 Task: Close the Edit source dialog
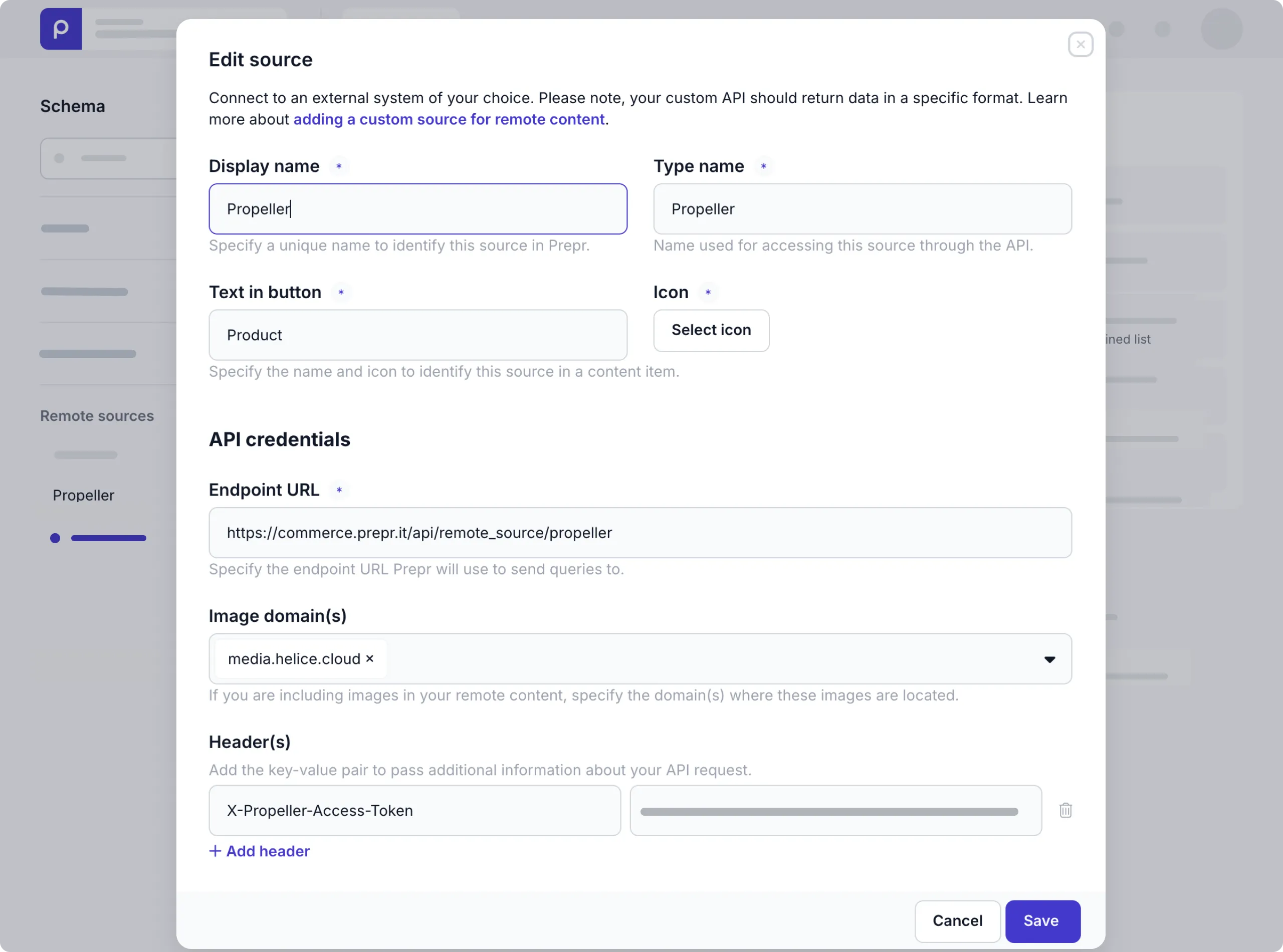click(x=1080, y=45)
